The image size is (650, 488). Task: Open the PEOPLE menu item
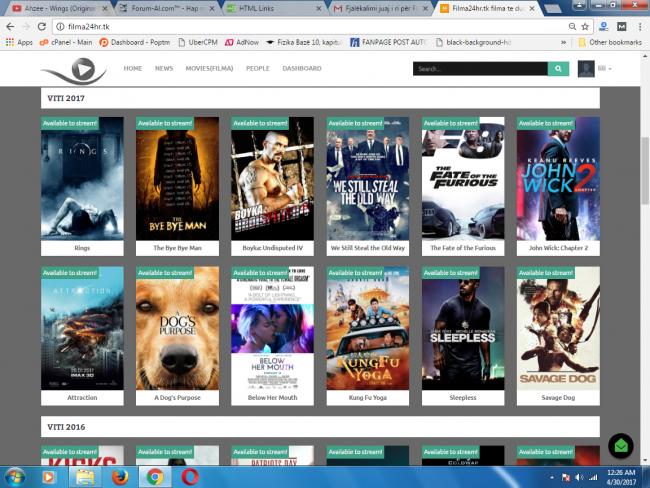[x=257, y=68]
